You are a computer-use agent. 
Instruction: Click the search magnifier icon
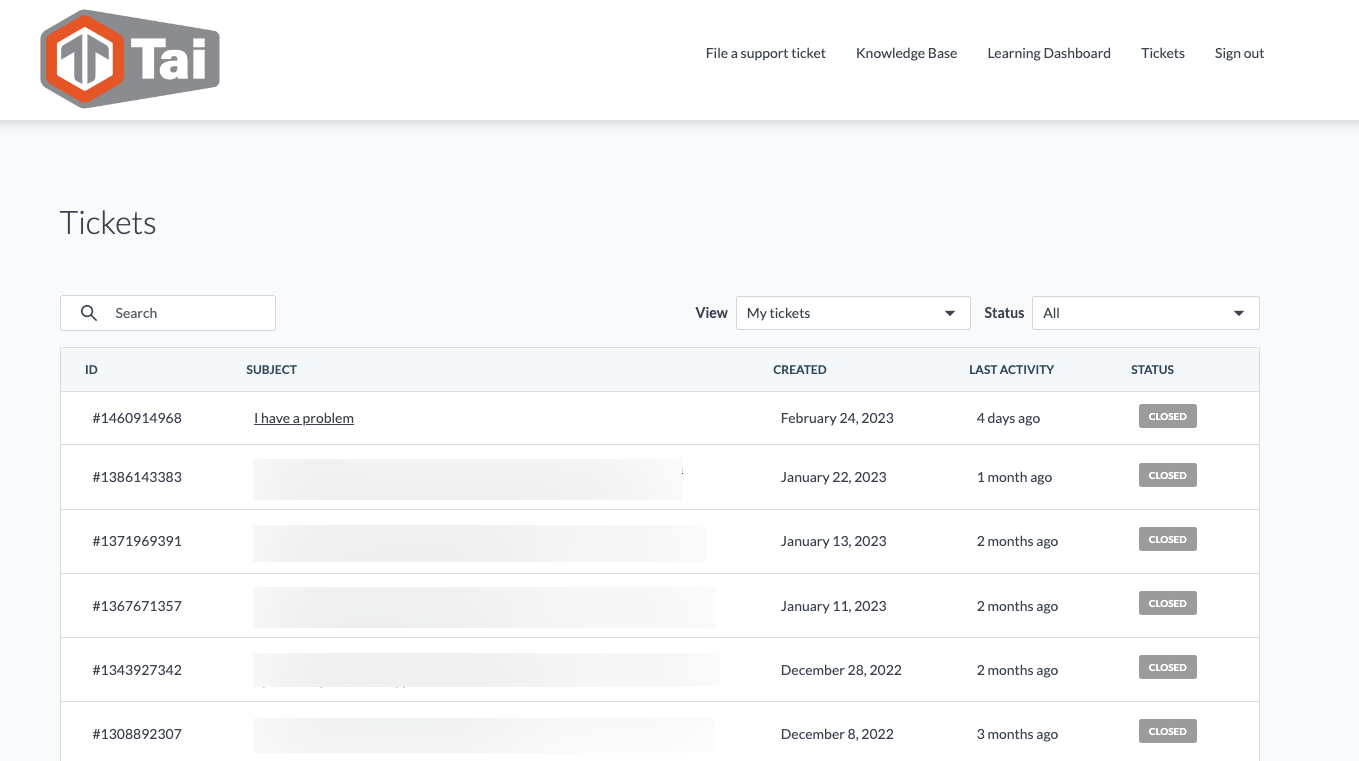click(89, 313)
